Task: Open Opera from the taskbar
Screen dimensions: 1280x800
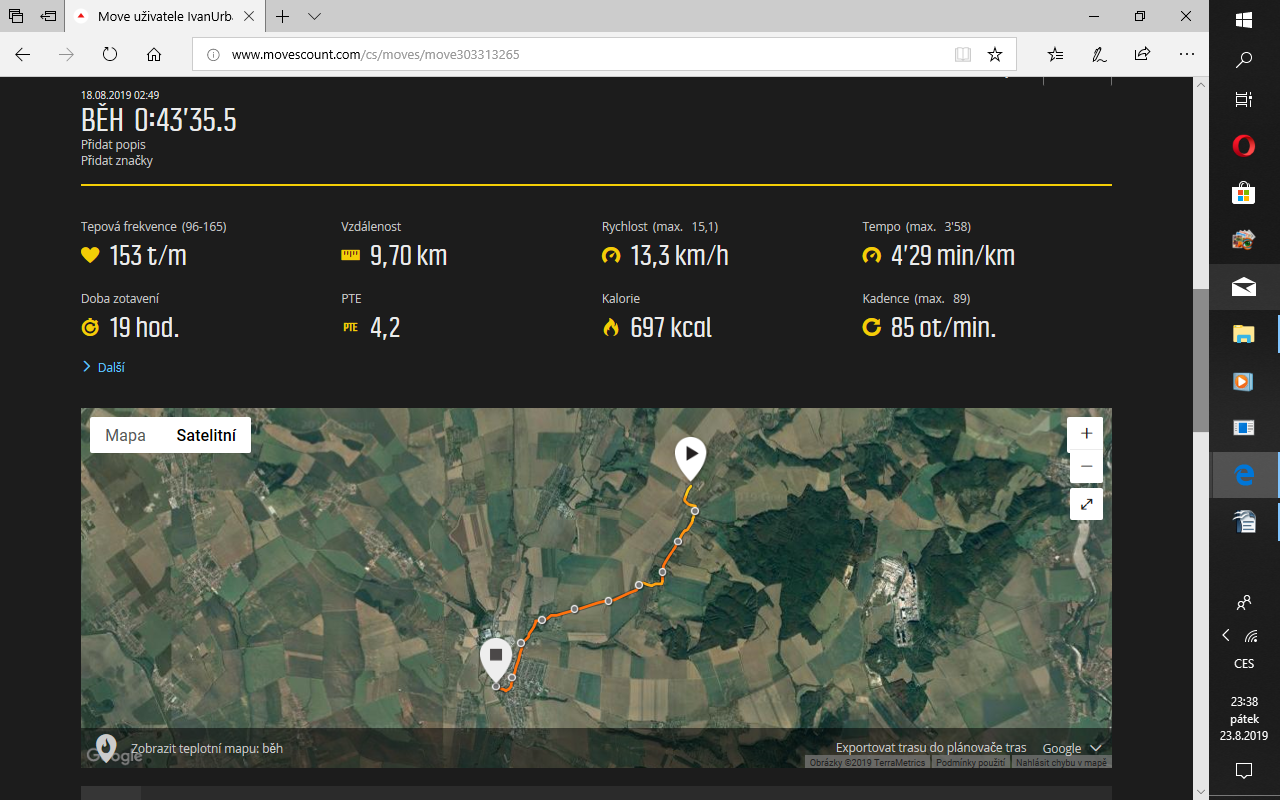Action: (1243, 146)
